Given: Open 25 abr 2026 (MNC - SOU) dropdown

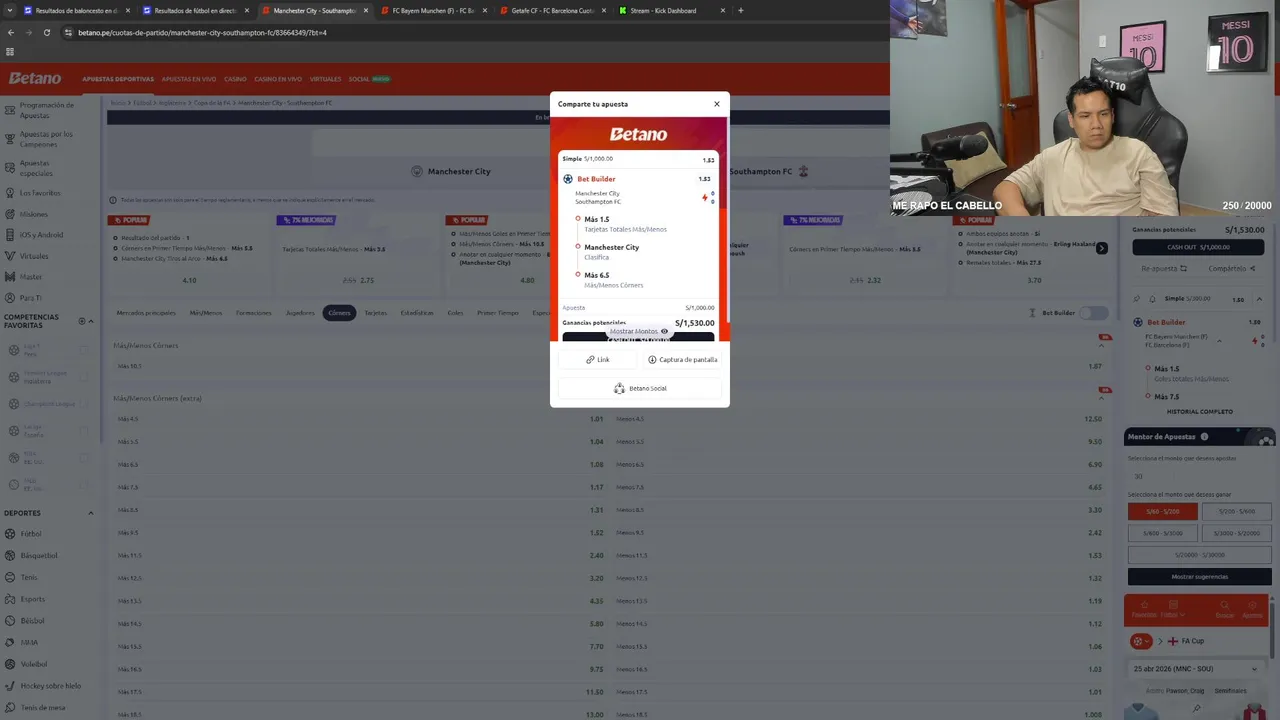Looking at the screenshot, I should [x=1197, y=668].
